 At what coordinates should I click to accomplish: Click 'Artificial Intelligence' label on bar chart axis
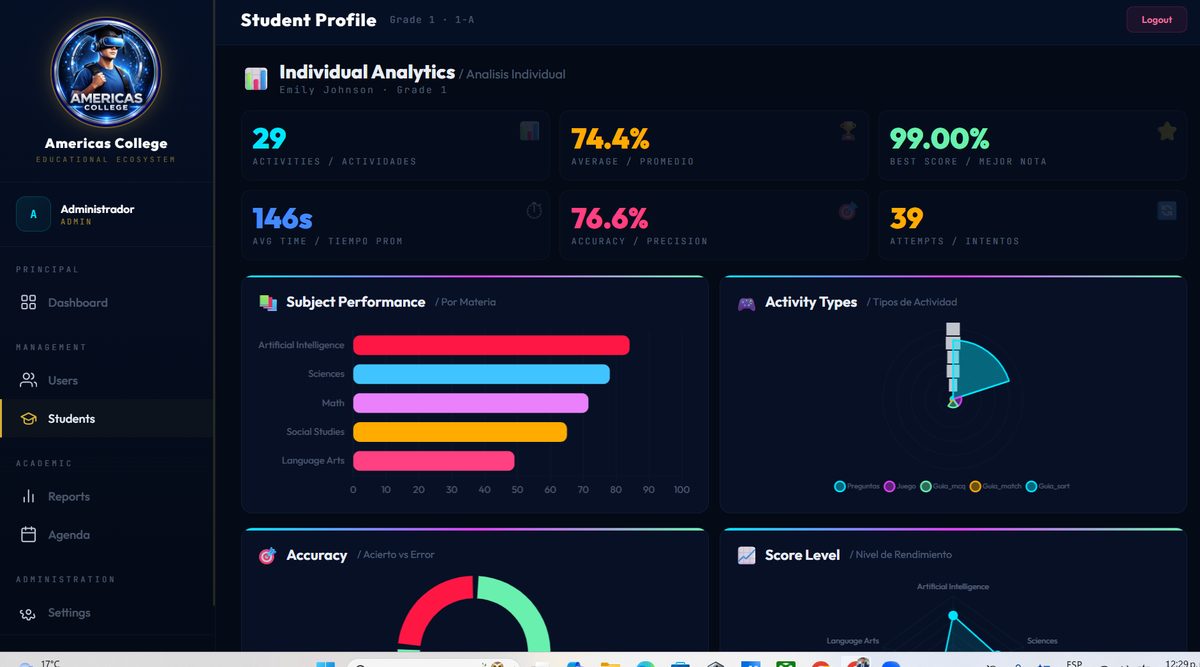coord(301,345)
